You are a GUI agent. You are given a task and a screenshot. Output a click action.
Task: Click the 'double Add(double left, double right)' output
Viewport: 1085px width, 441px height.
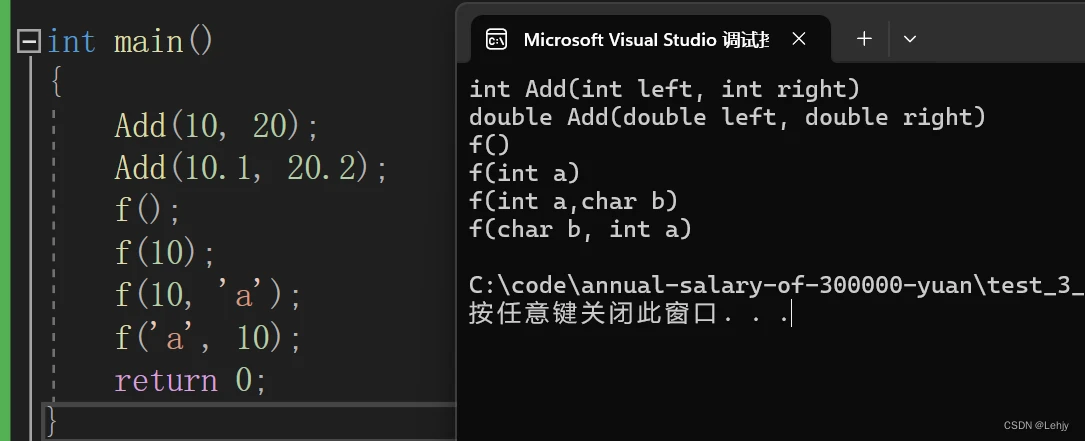727,117
